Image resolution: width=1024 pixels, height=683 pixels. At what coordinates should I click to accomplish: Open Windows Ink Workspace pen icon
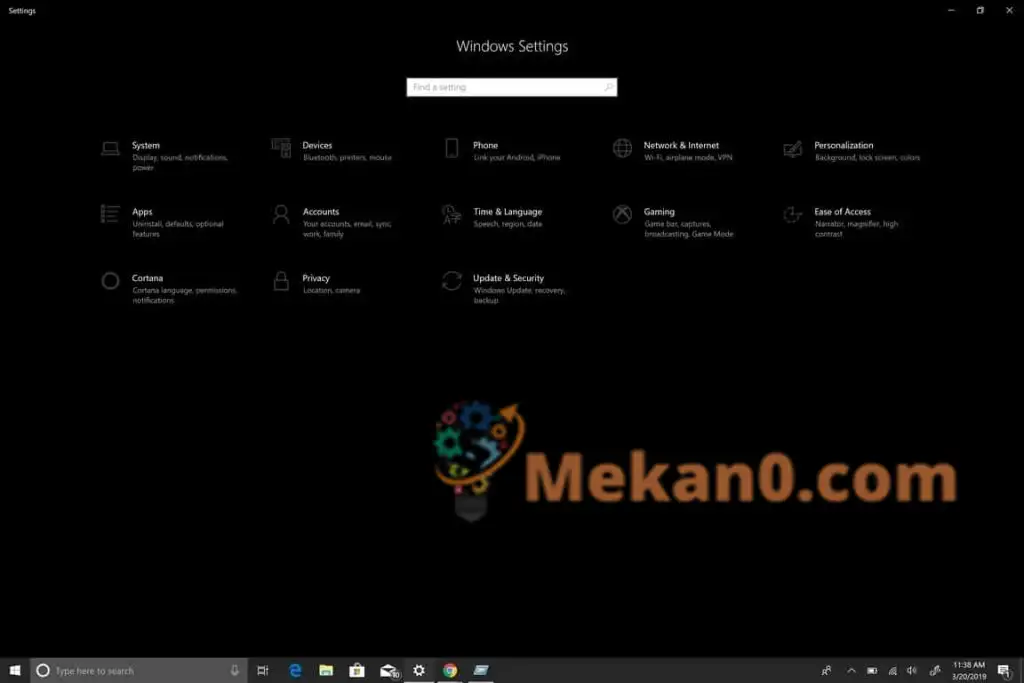click(935, 671)
